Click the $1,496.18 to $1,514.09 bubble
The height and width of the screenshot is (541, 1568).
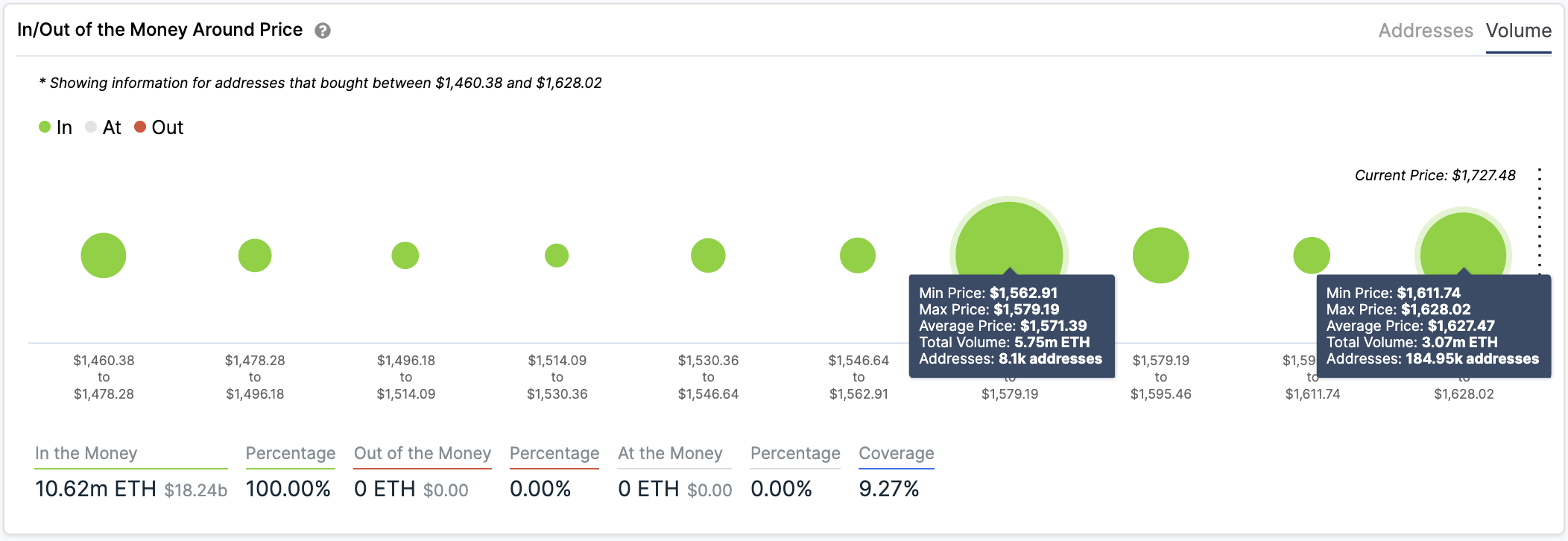point(405,256)
